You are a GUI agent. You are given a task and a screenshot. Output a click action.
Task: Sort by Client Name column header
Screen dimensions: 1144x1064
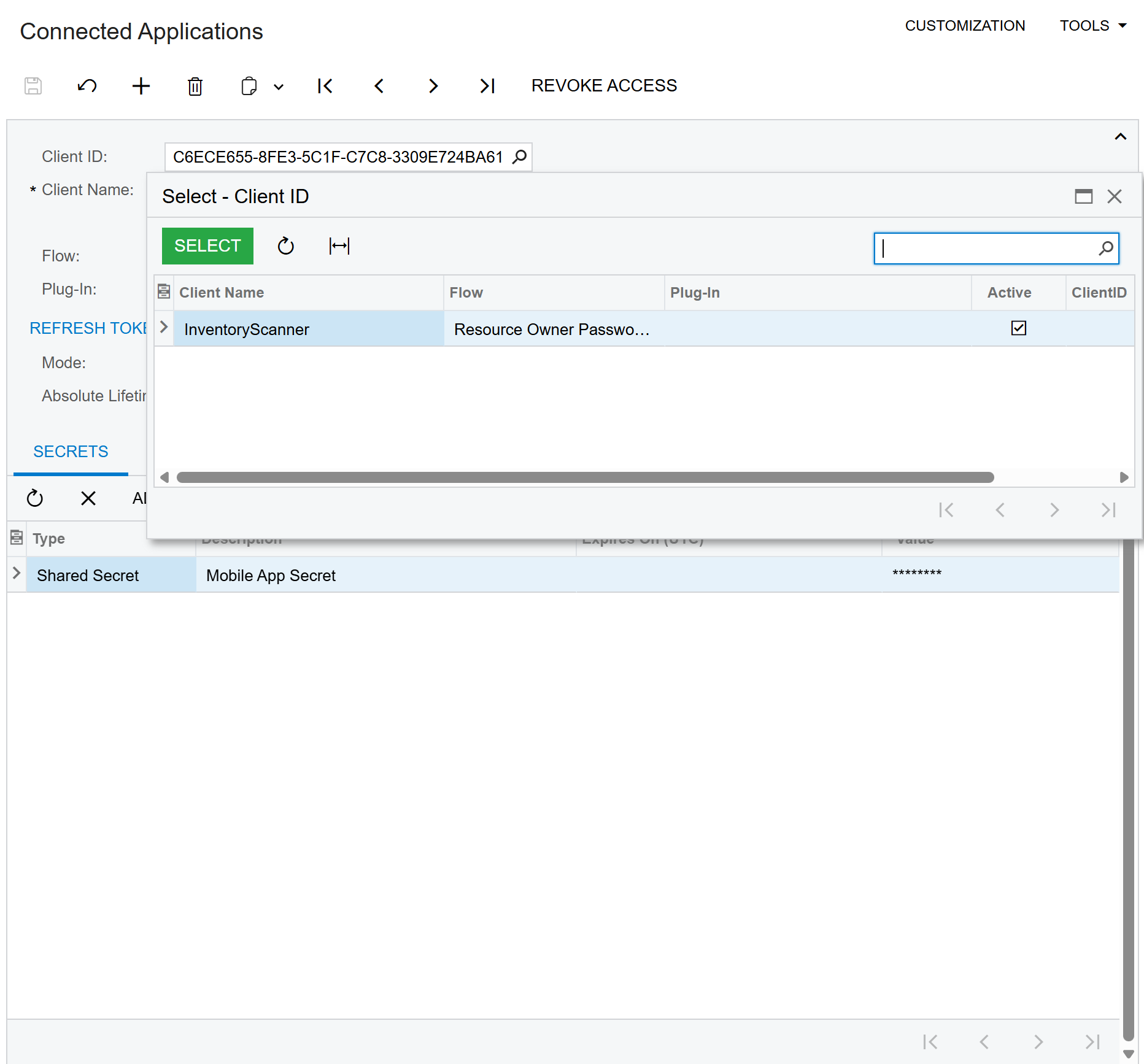click(309, 293)
